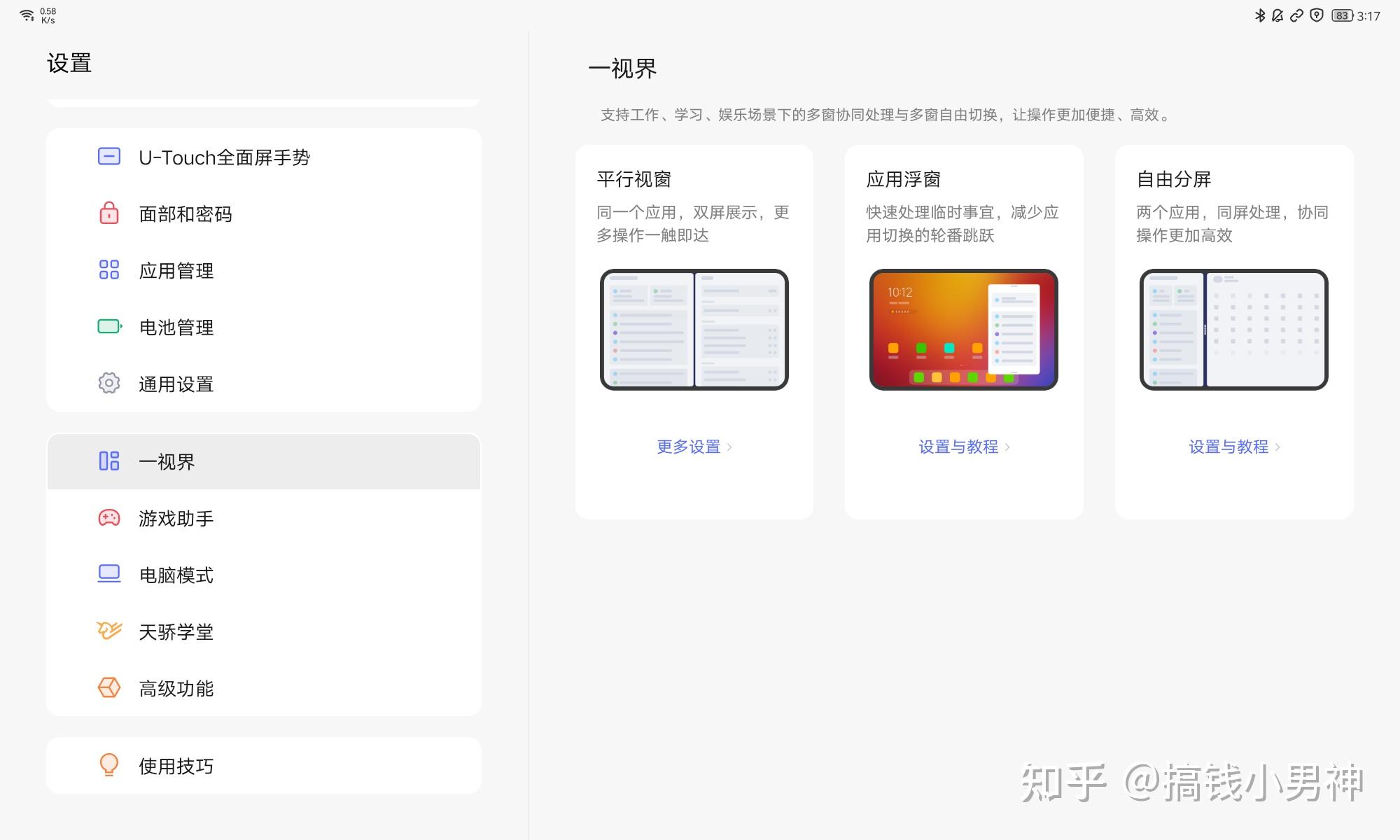Viewport: 1400px width, 840px height.
Task: Click the 使用技巧 lightbulb icon
Action: coord(108,765)
